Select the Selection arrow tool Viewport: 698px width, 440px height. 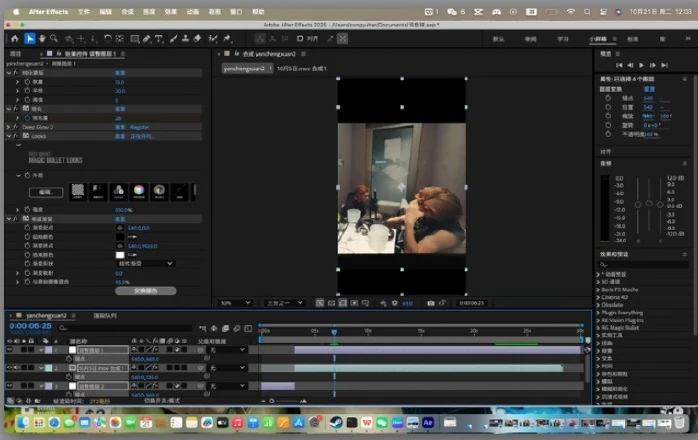pyautogui.click(x=29, y=39)
